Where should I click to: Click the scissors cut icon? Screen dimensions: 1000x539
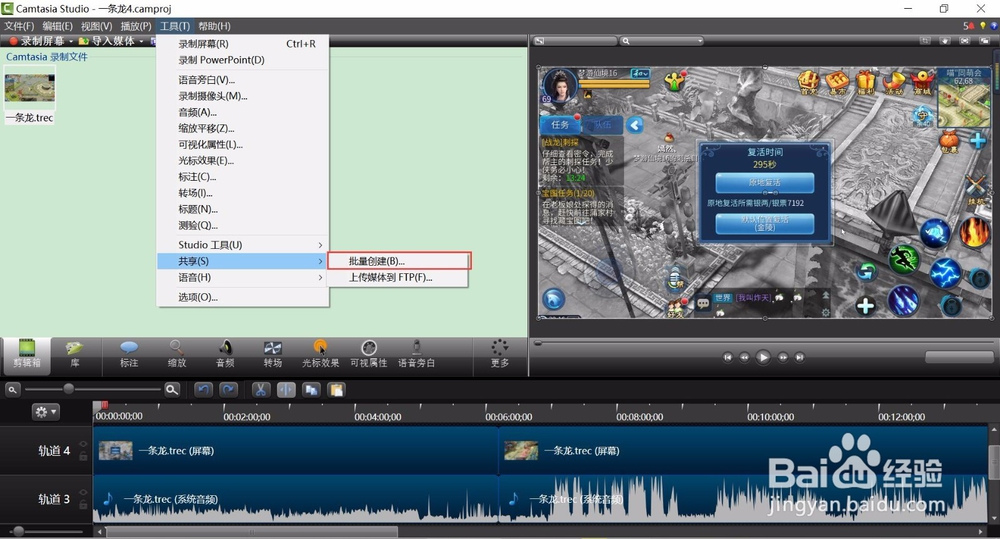point(260,390)
